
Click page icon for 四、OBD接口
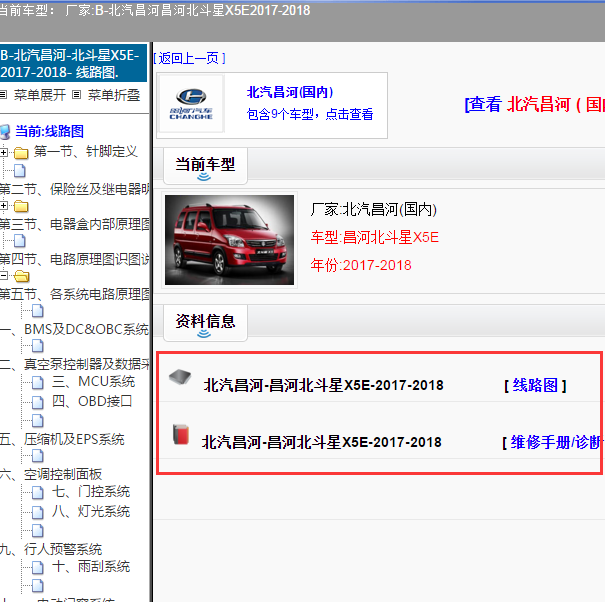[x=37, y=402]
